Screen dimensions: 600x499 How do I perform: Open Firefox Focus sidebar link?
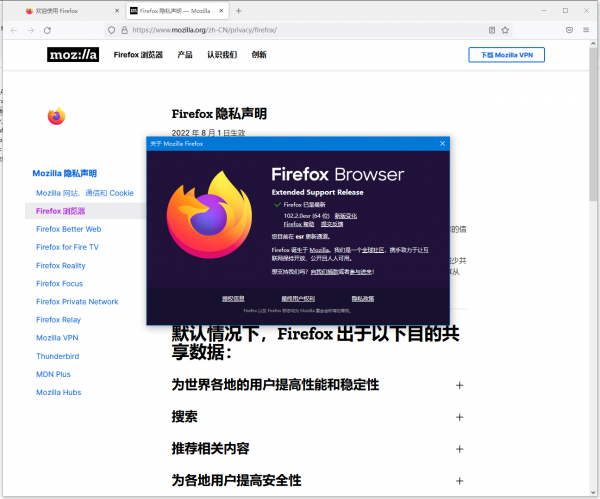pyautogui.click(x=59, y=283)
